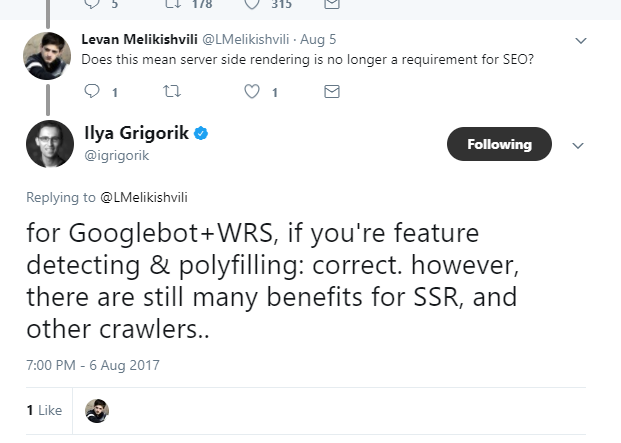The width and height of the screenshot is (621, 443).
Task: Open the dropdown arrow beside Following
Action: 576,145
